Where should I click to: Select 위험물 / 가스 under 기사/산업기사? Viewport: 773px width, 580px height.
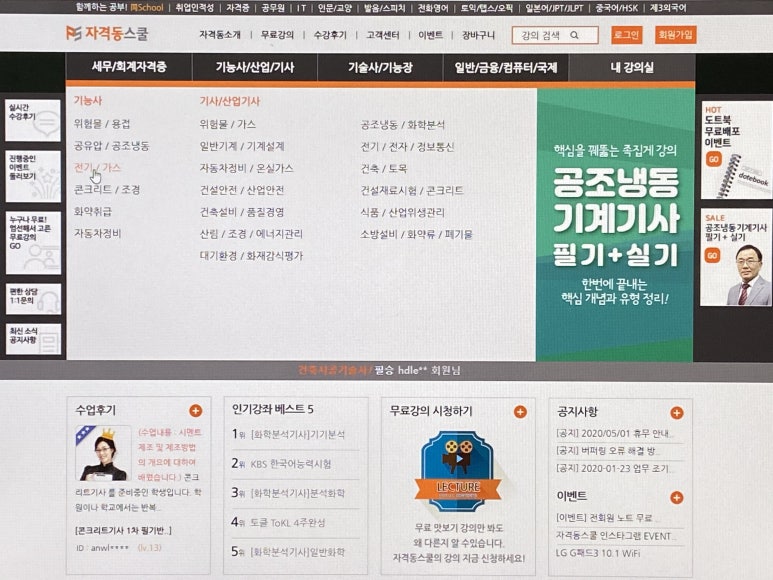tap(228, 124)
